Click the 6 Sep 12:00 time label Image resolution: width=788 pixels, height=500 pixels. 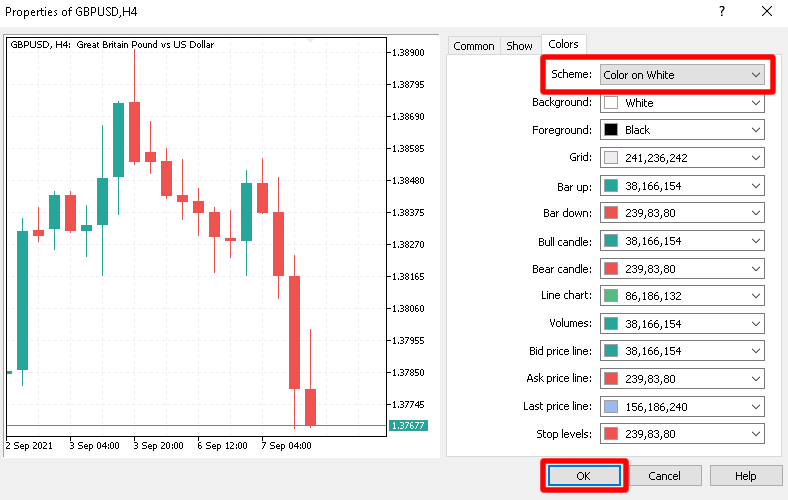223,445
